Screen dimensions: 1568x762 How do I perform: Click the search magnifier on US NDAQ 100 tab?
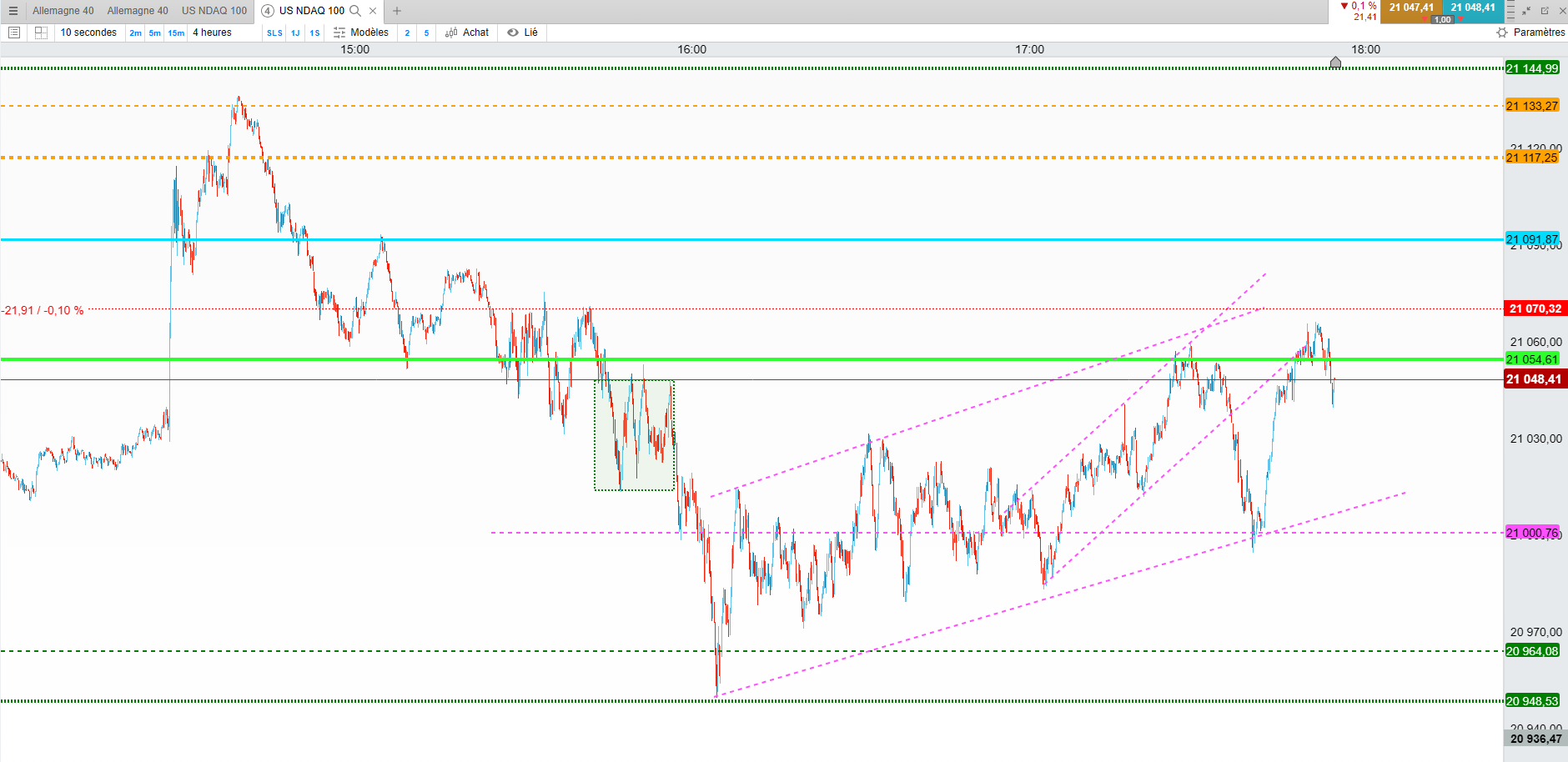[355, 11]
